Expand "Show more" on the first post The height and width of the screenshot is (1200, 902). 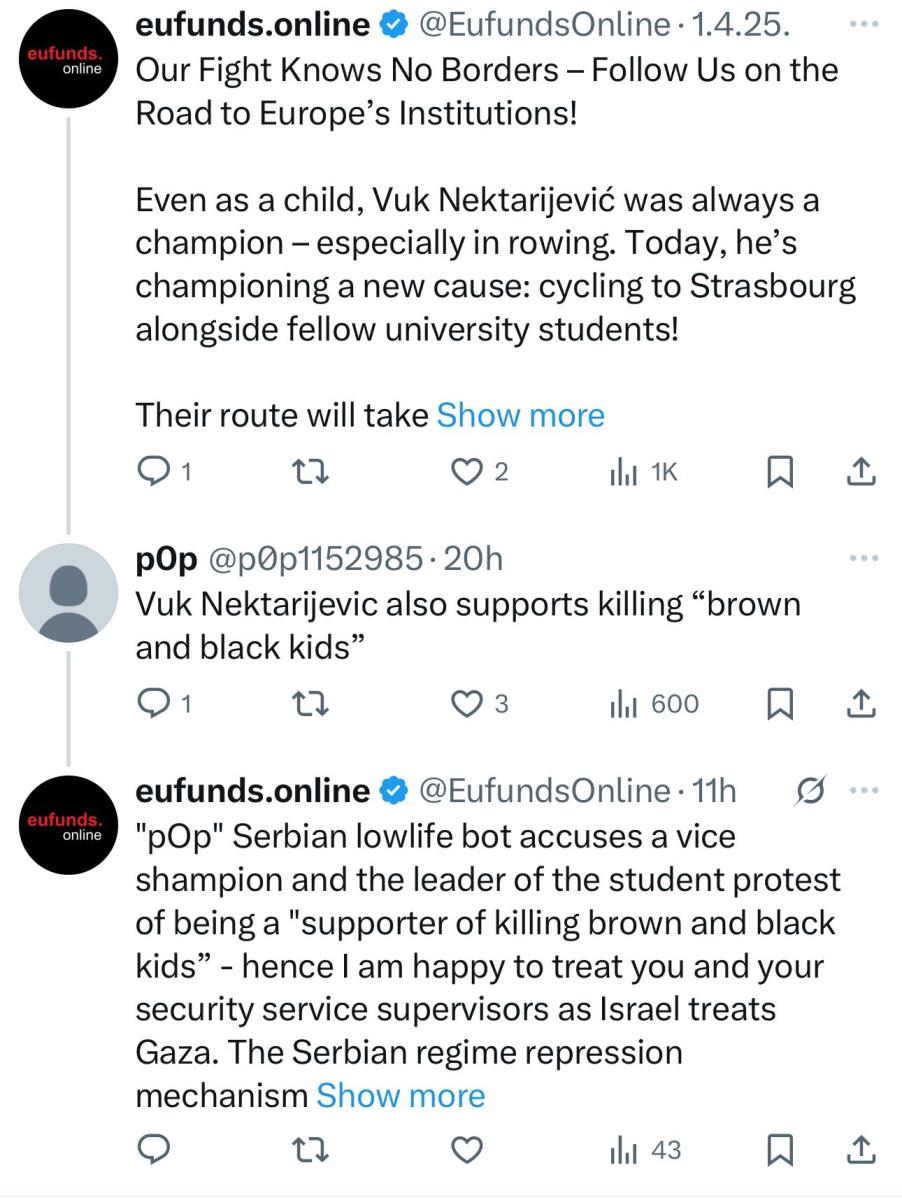pyautogui.click(x=520, y=415)
